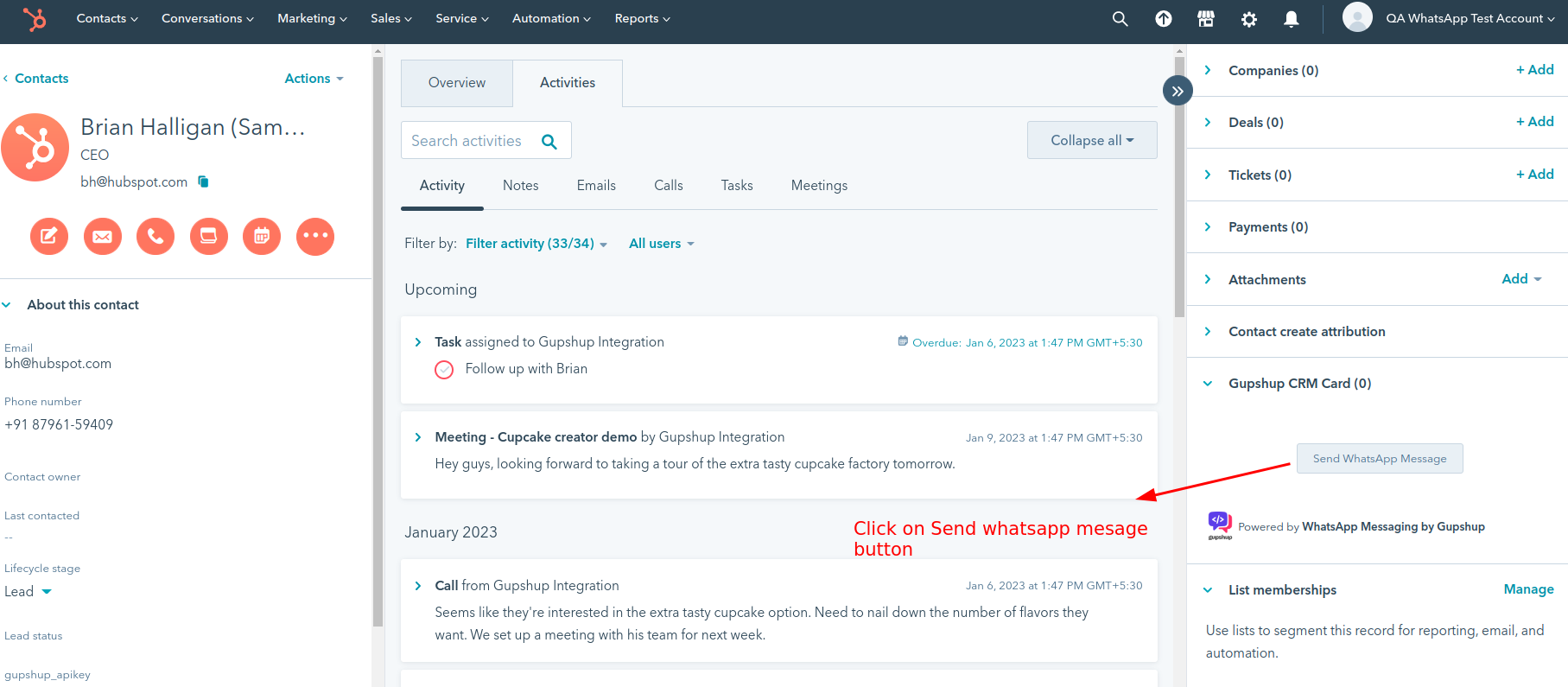Click the HubSpot sprocket logo

[x=35, y=18]
